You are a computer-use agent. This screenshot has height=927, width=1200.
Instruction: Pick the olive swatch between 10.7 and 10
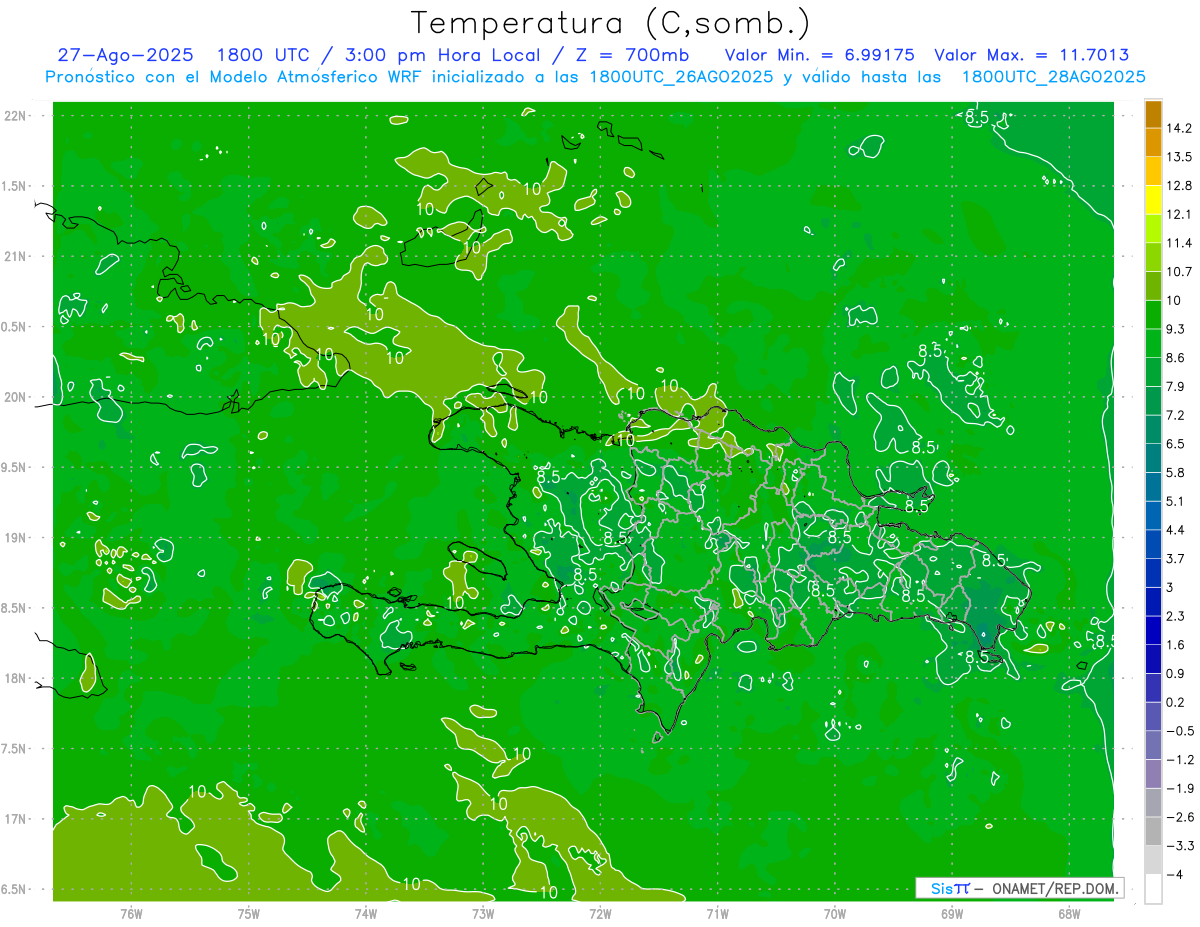coord(1153,286)
